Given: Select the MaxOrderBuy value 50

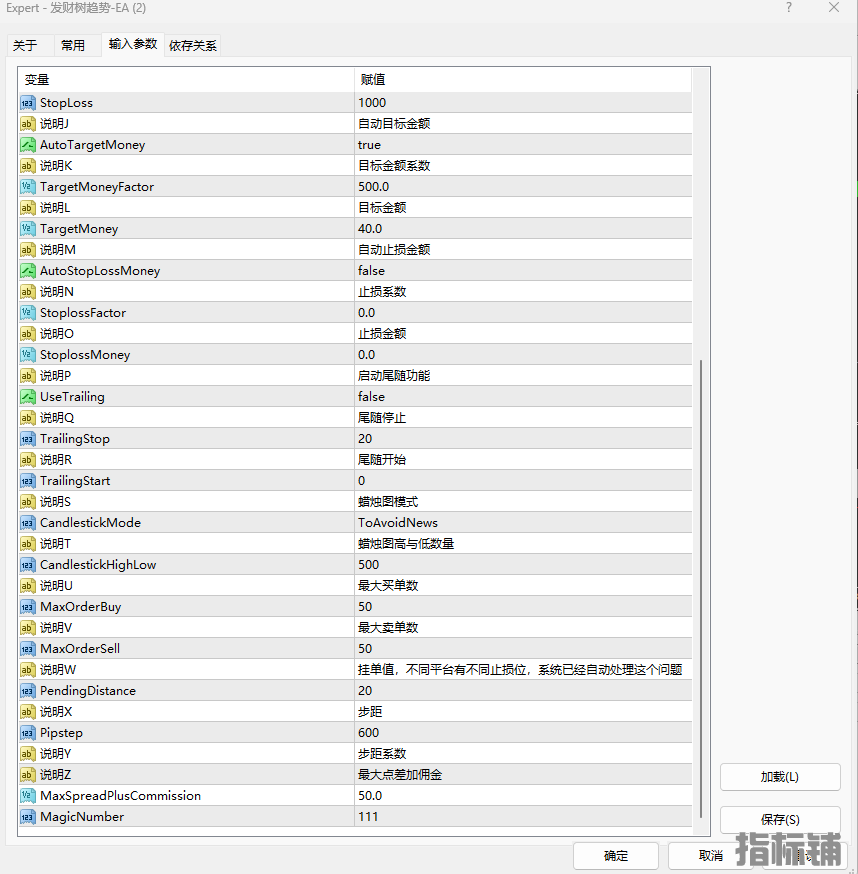Looking at the screenshot, I should click(523, 607).
